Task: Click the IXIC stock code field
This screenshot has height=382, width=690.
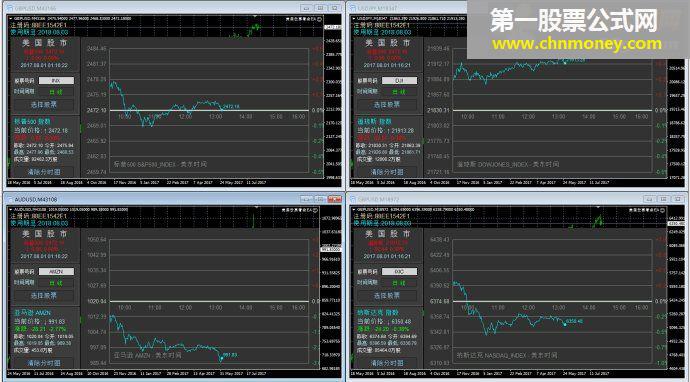Action: 399,272
